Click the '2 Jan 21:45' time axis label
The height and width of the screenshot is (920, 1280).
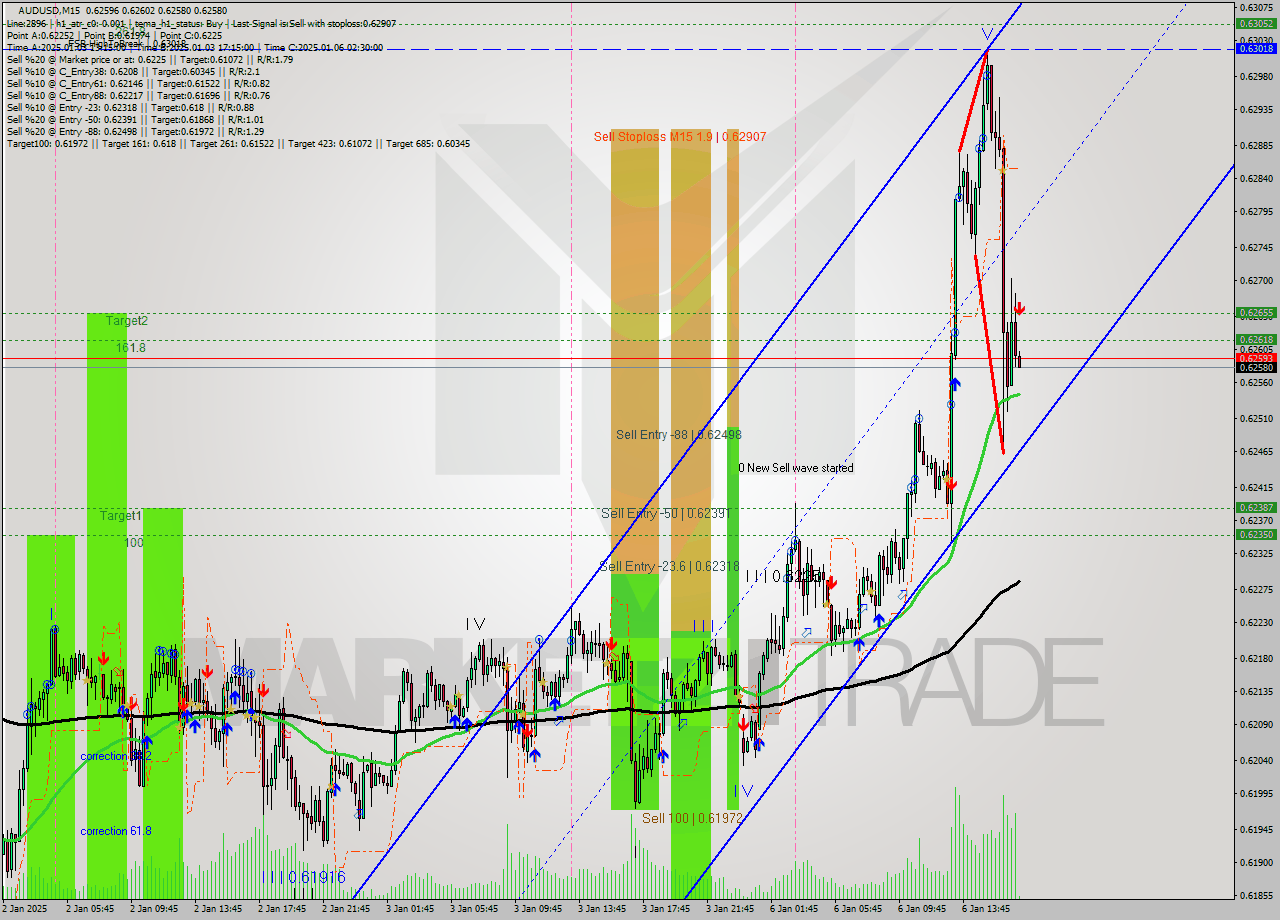click(347, 910)
